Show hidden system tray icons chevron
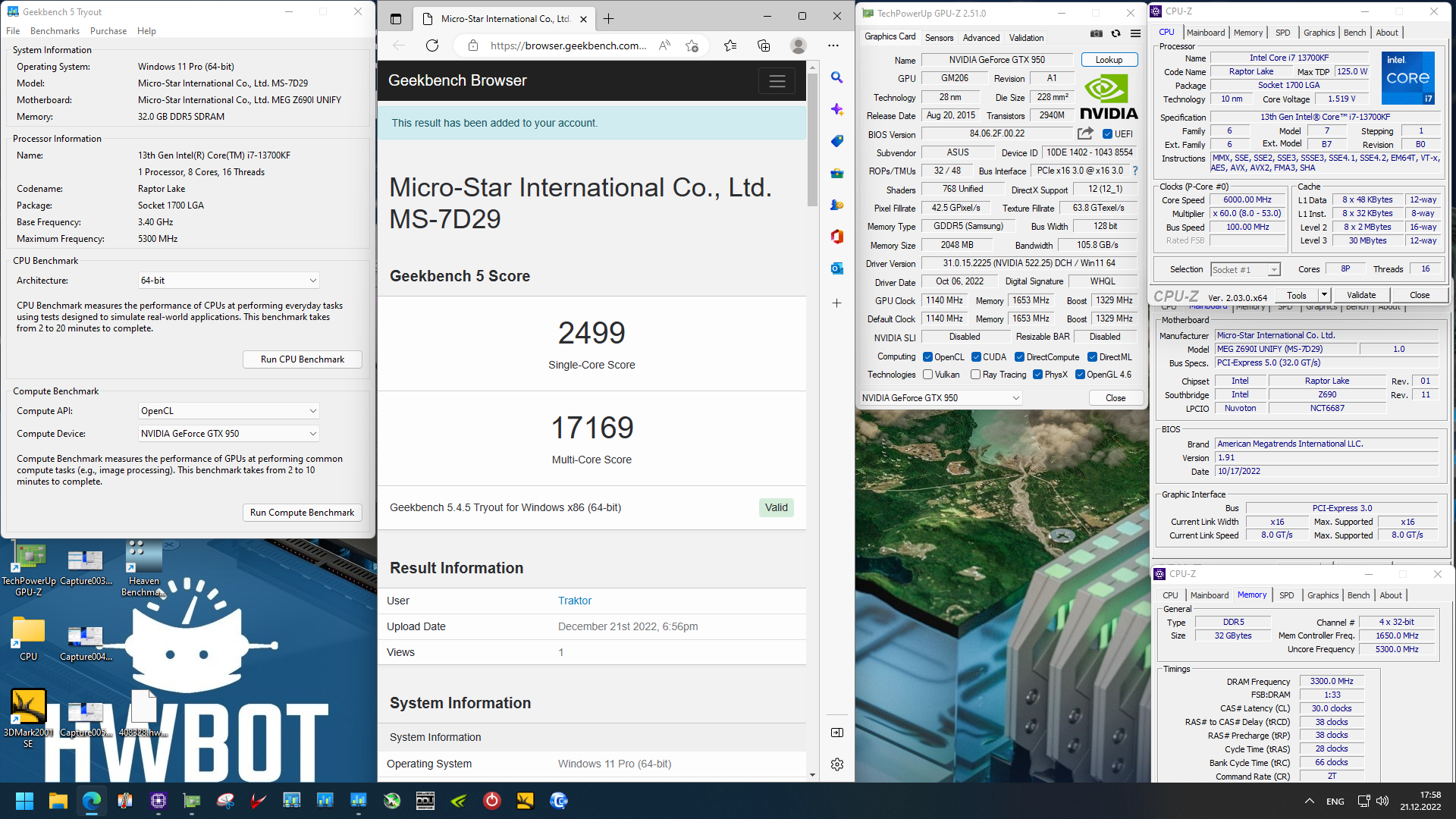The height and width of the screenshot is (819, 1456). tap(1309, 801)
